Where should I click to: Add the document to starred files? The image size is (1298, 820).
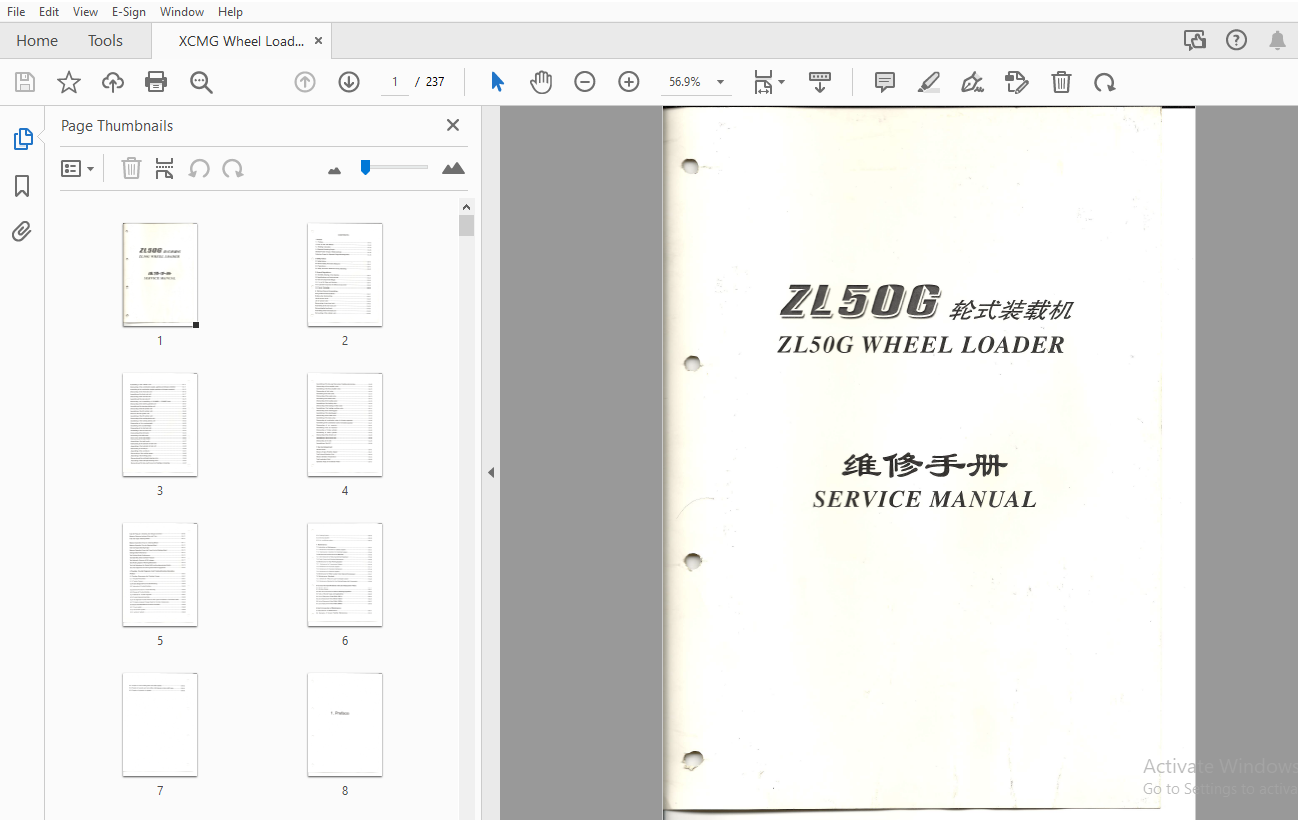[x=69, y=82]
